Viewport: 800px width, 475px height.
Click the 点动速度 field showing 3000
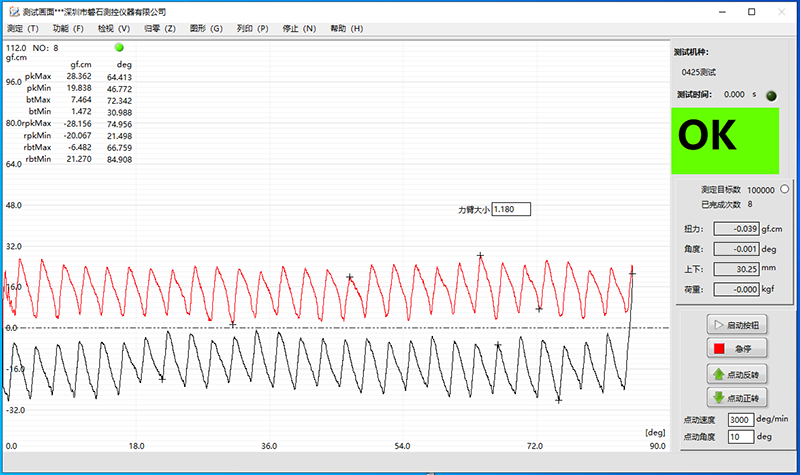(741, 419)
